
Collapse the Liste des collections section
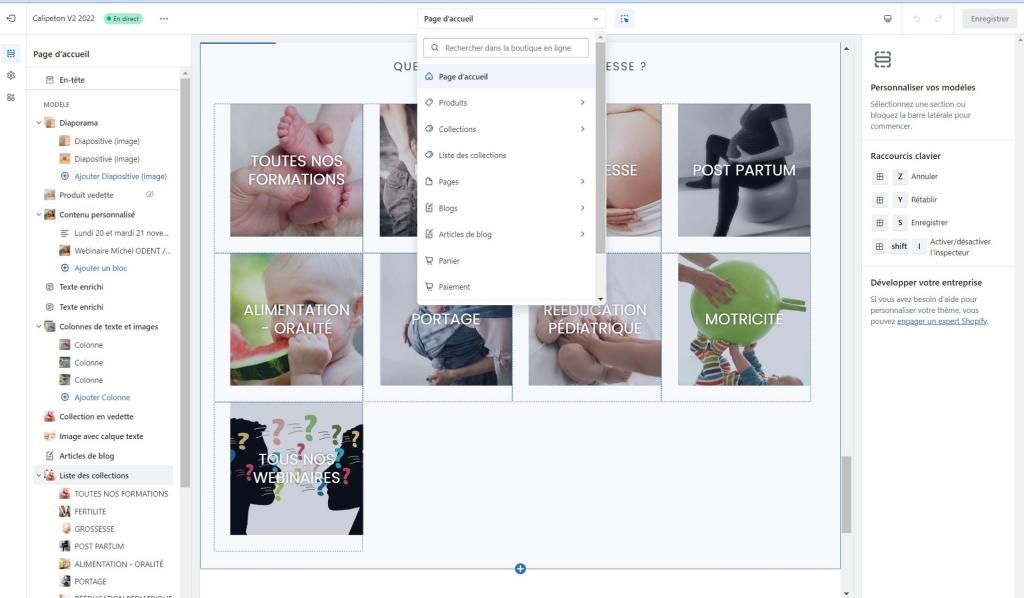pyautogui.click(x=39, y=475)
